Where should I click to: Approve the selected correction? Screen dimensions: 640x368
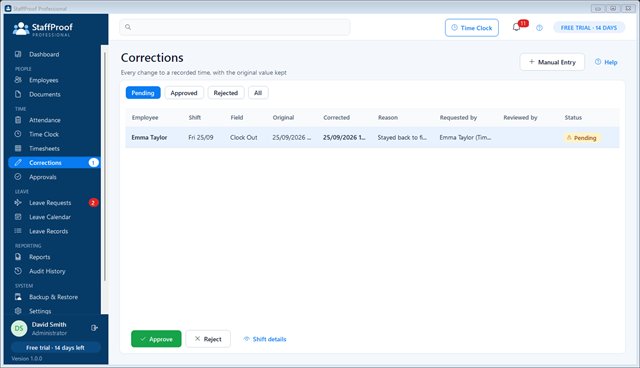tap(156, 339)
